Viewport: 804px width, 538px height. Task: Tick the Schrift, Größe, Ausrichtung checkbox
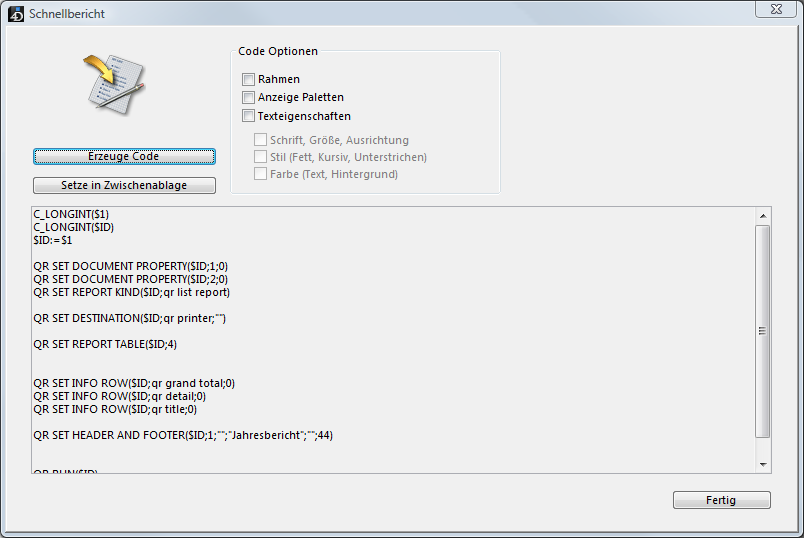[x=260, y=140]
